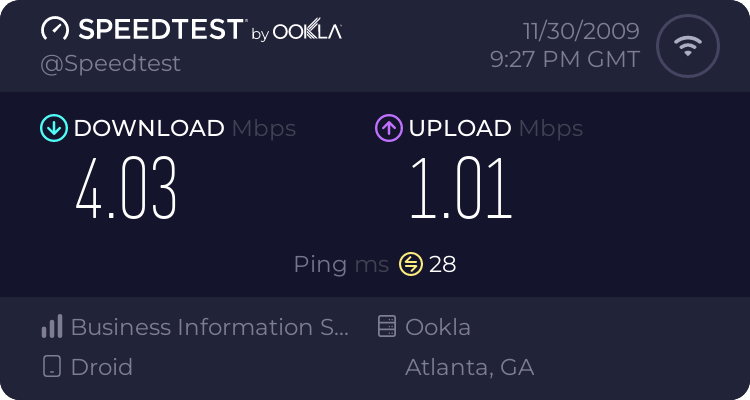This screenshot has width=750, height=400.
Task: Select the 4.03 download speed value
Action: point(126,188)
